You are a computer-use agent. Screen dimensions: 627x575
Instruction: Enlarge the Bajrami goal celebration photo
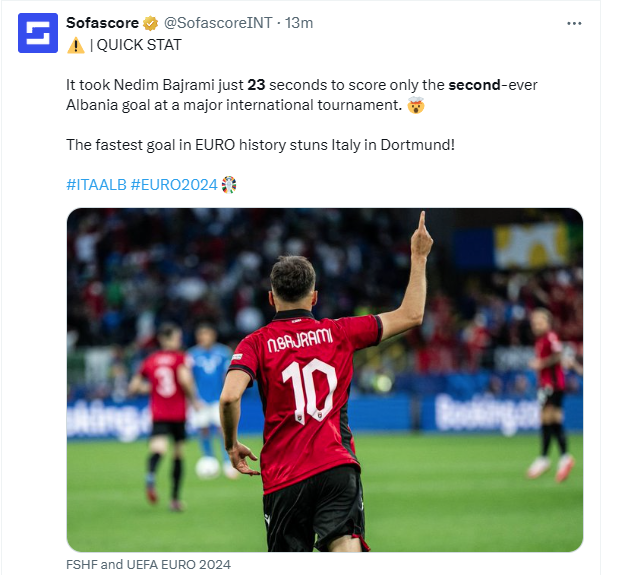click(324, 380)
